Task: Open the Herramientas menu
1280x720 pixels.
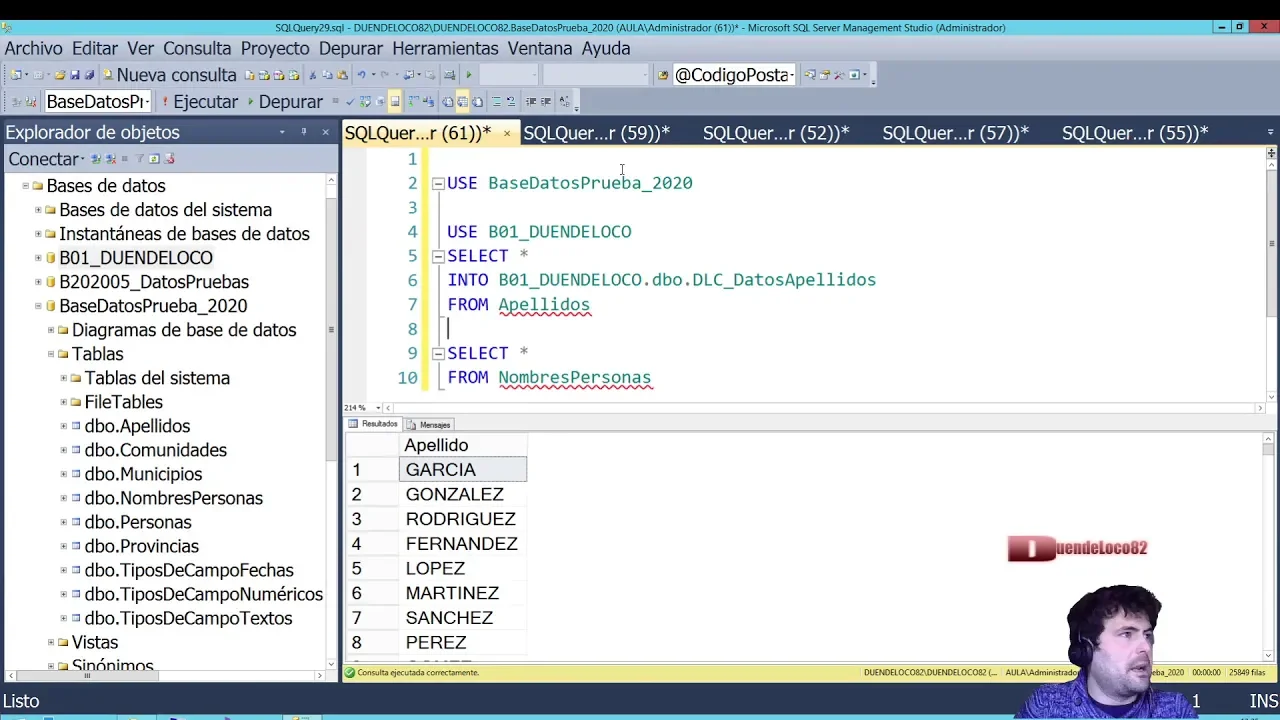Action: pos(445,48)
